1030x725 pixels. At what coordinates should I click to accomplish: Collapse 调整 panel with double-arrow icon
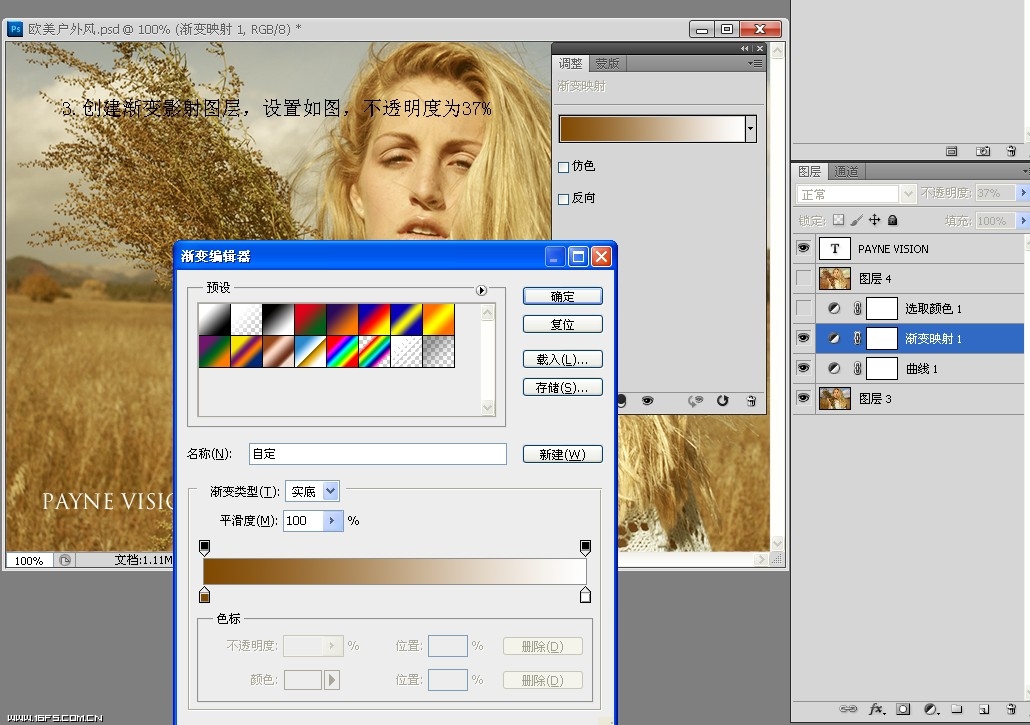coord(744,49)
